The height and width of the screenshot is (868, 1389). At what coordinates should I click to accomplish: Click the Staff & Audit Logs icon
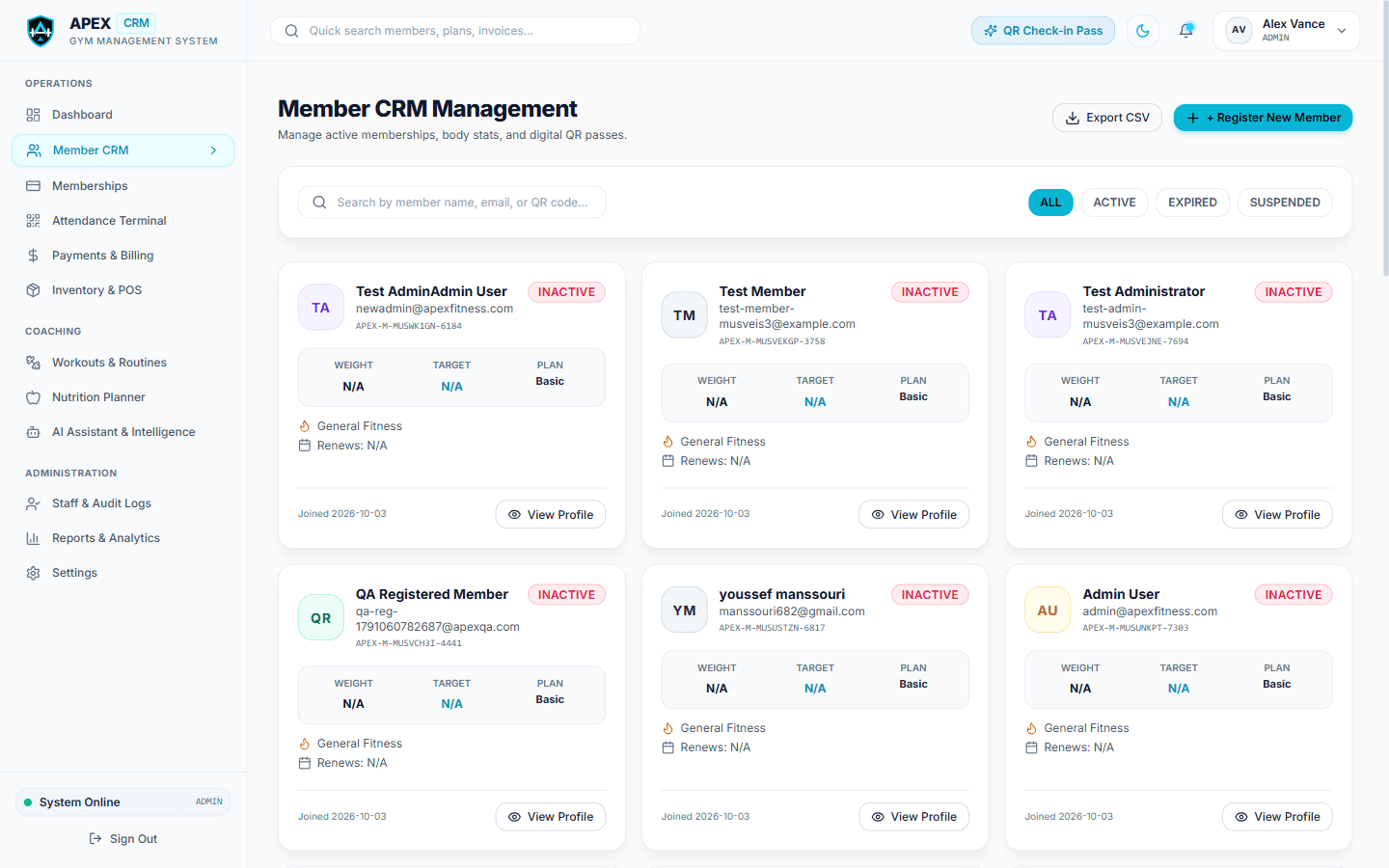(33, 503)
